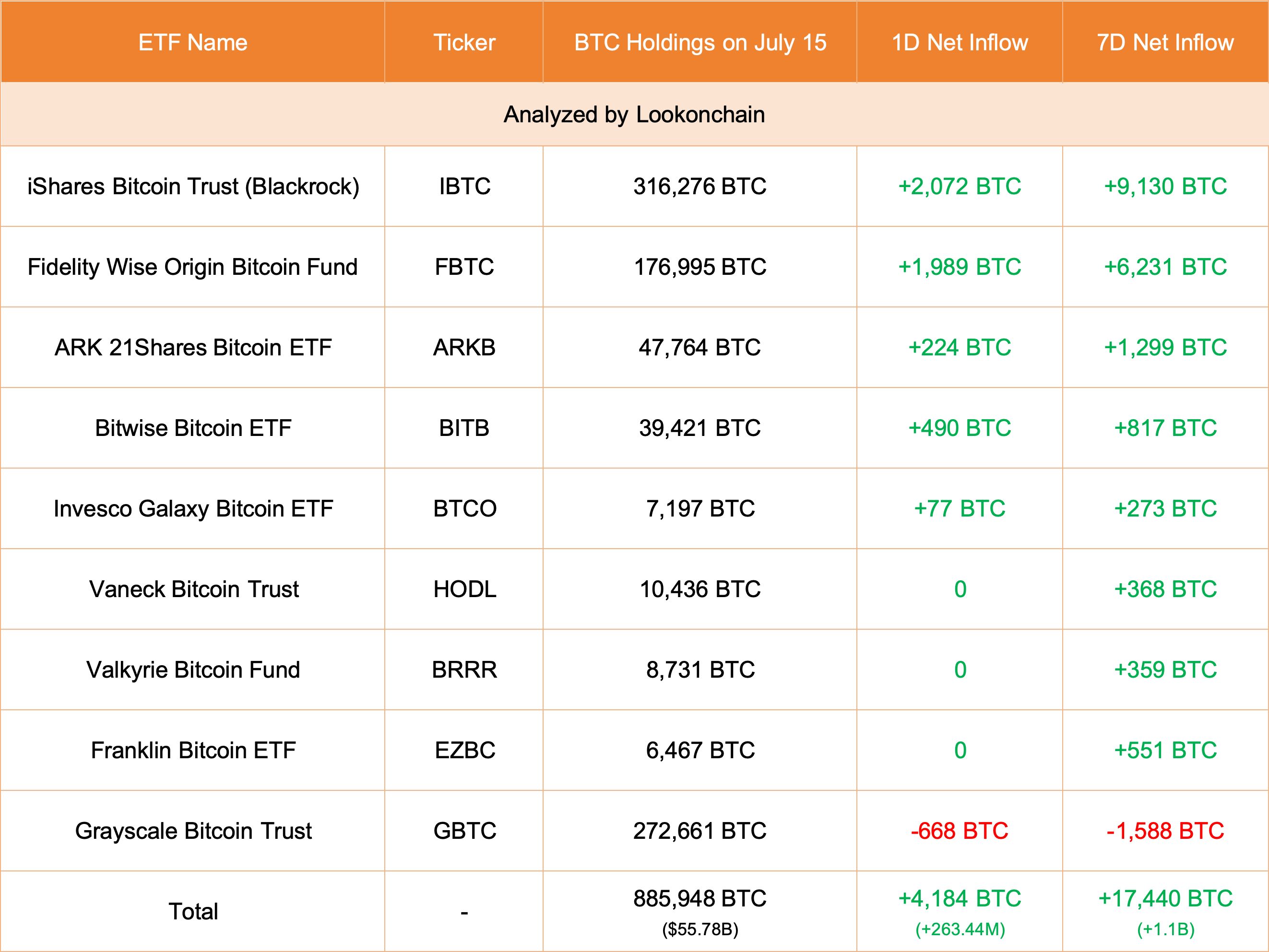Screen dimensions: 1269x952
Task: Click the iShares Bitcoin Trust (Blackrock) cell
Action: [193, 187]
